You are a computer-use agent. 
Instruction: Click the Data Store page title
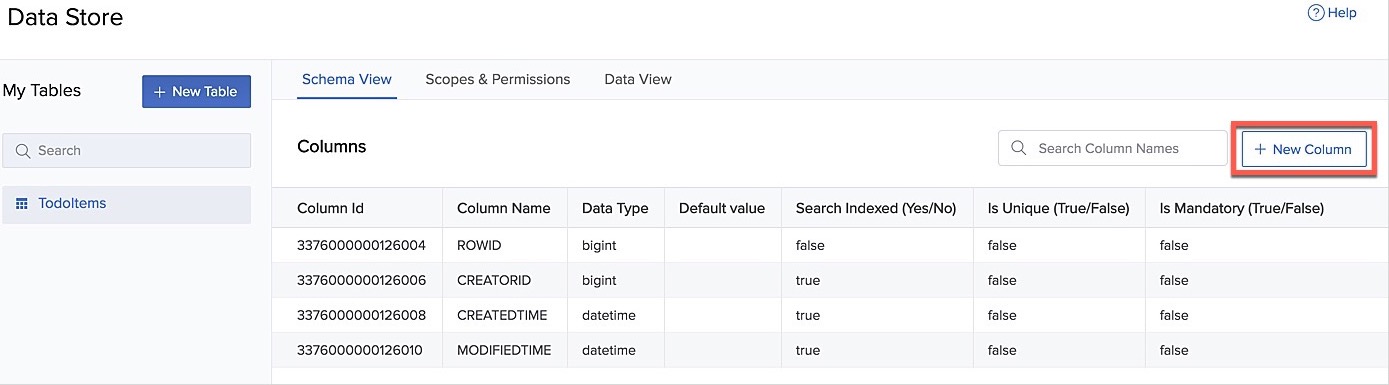click(65, 17)
